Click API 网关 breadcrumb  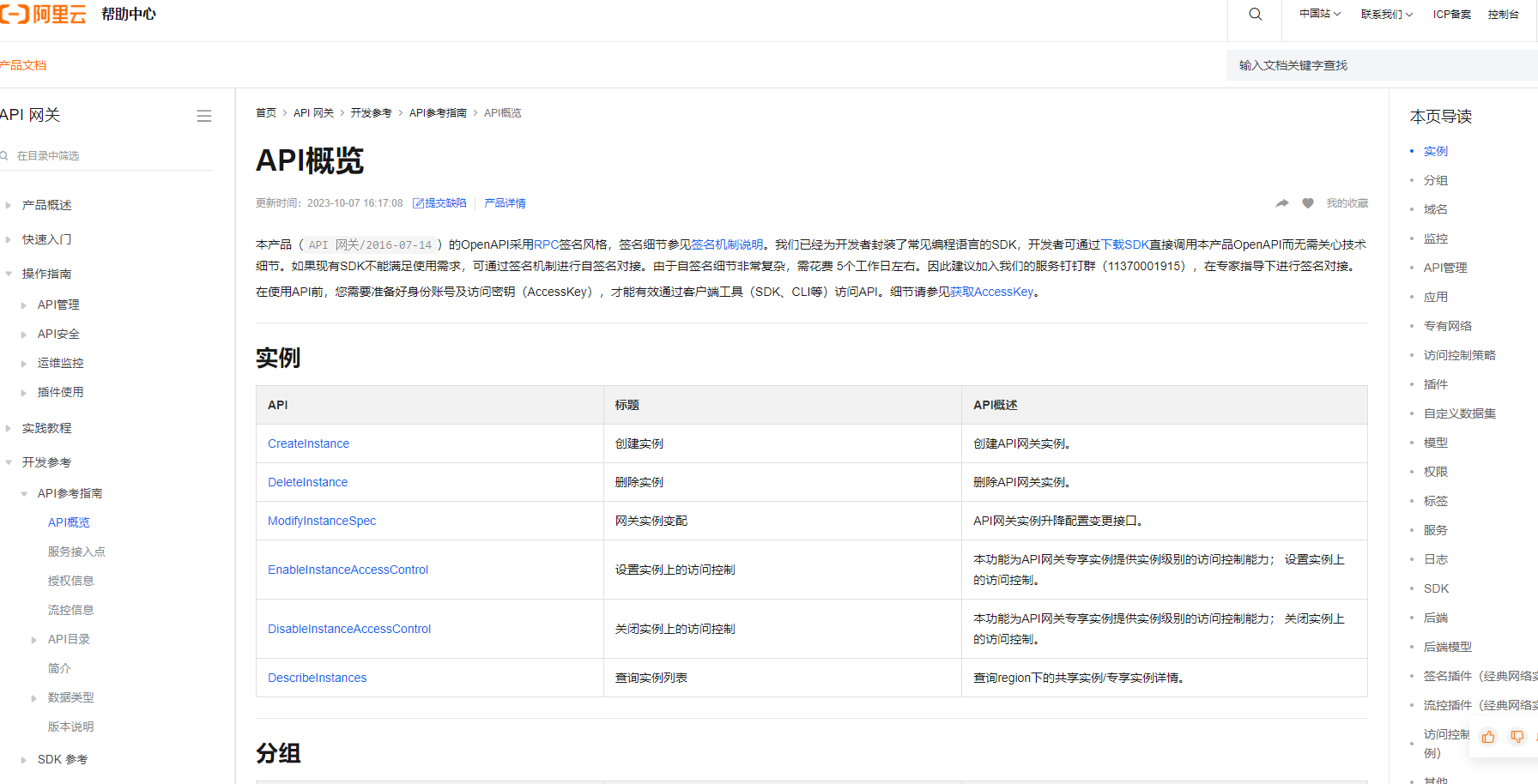(313, 112)
